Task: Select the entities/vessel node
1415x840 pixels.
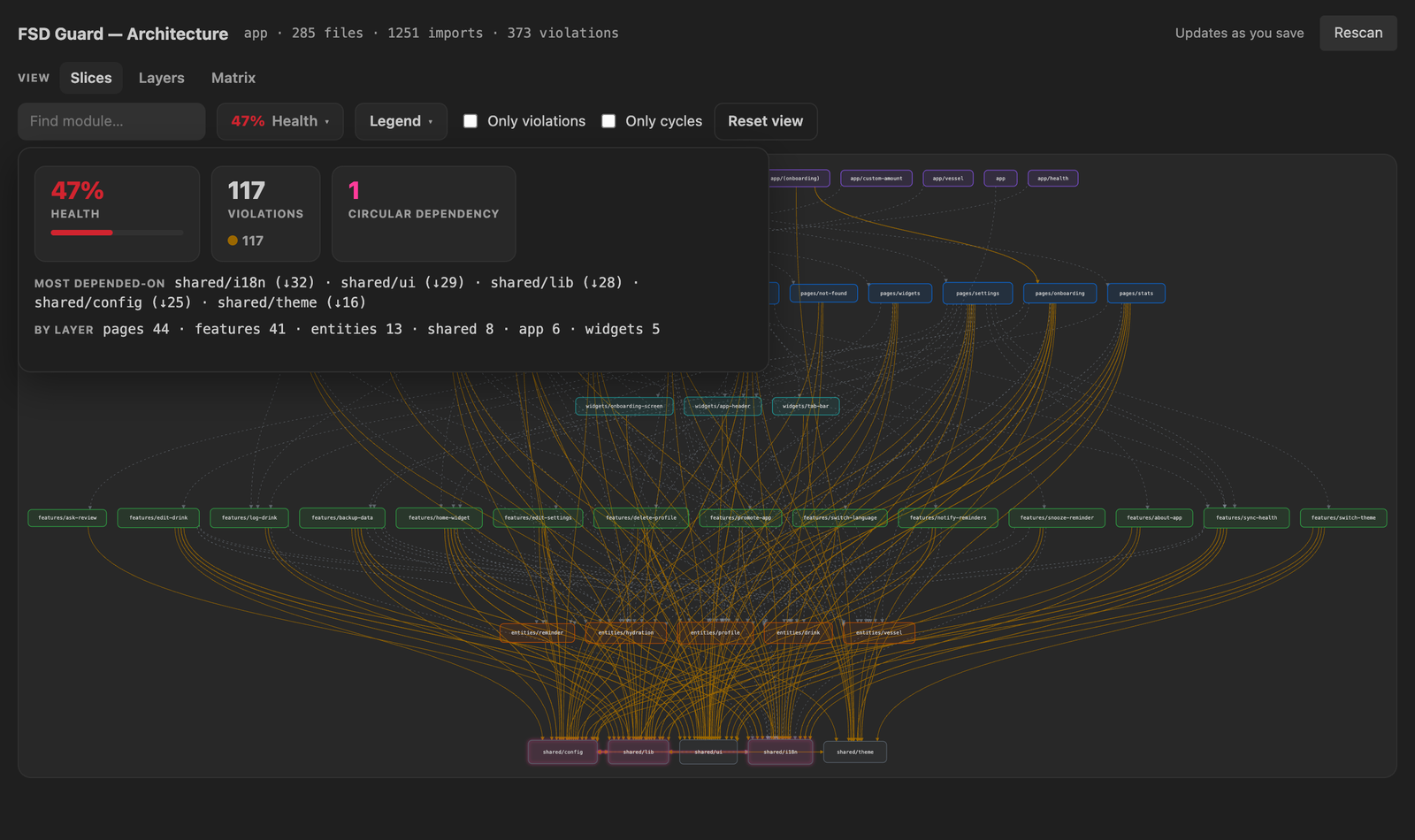Action: 879,633
